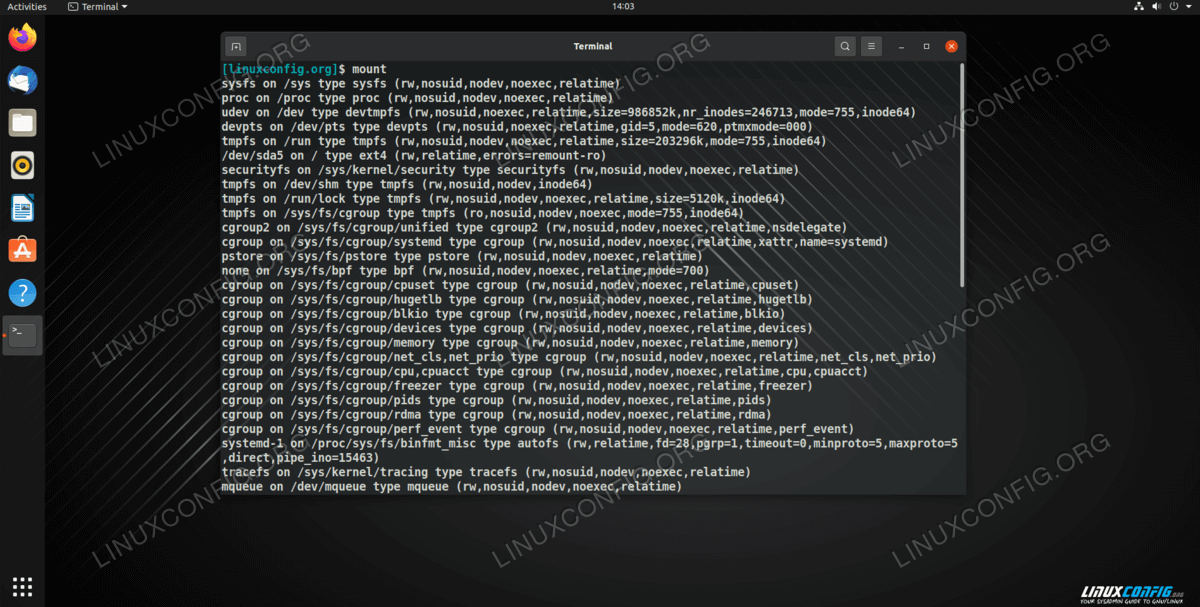The height and width of the screenshot is (607, 1200).
Task: Open LibreOffice Writer from dock
Action: 22,208
